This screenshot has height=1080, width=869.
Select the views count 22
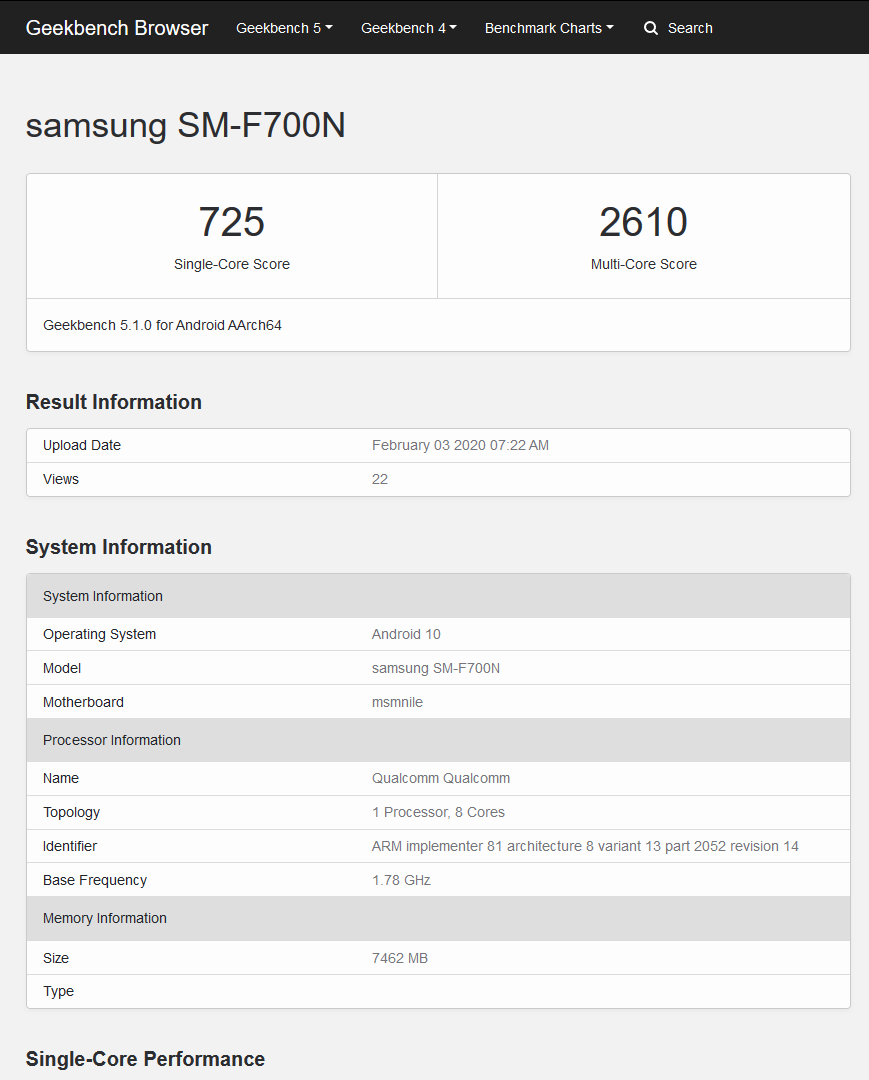pos(379,479)
